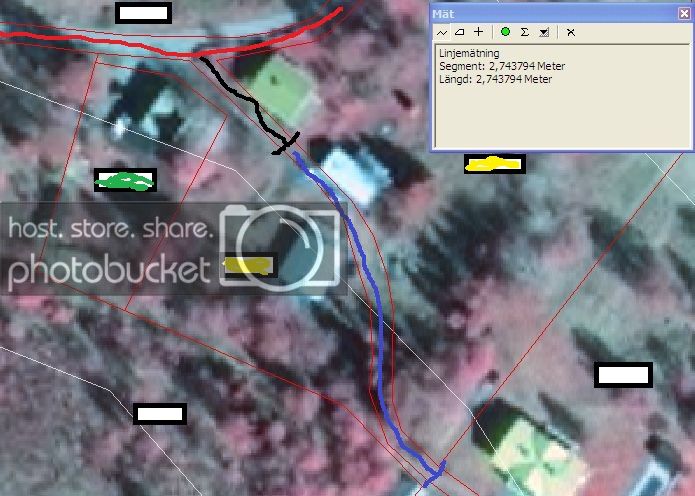
Task: Click the Längd total length line
Action: pyautogui.click(x=495, y=79)
